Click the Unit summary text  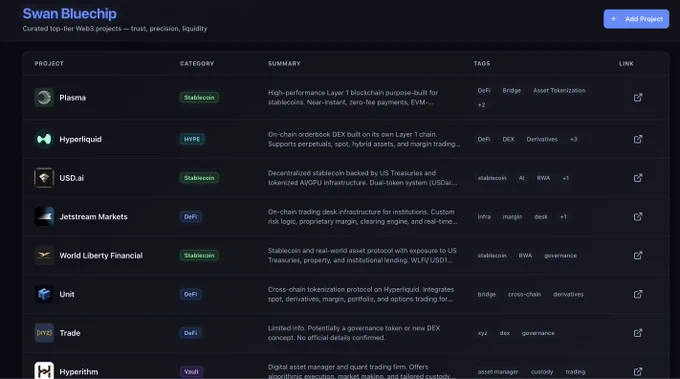tap(361, 294)
